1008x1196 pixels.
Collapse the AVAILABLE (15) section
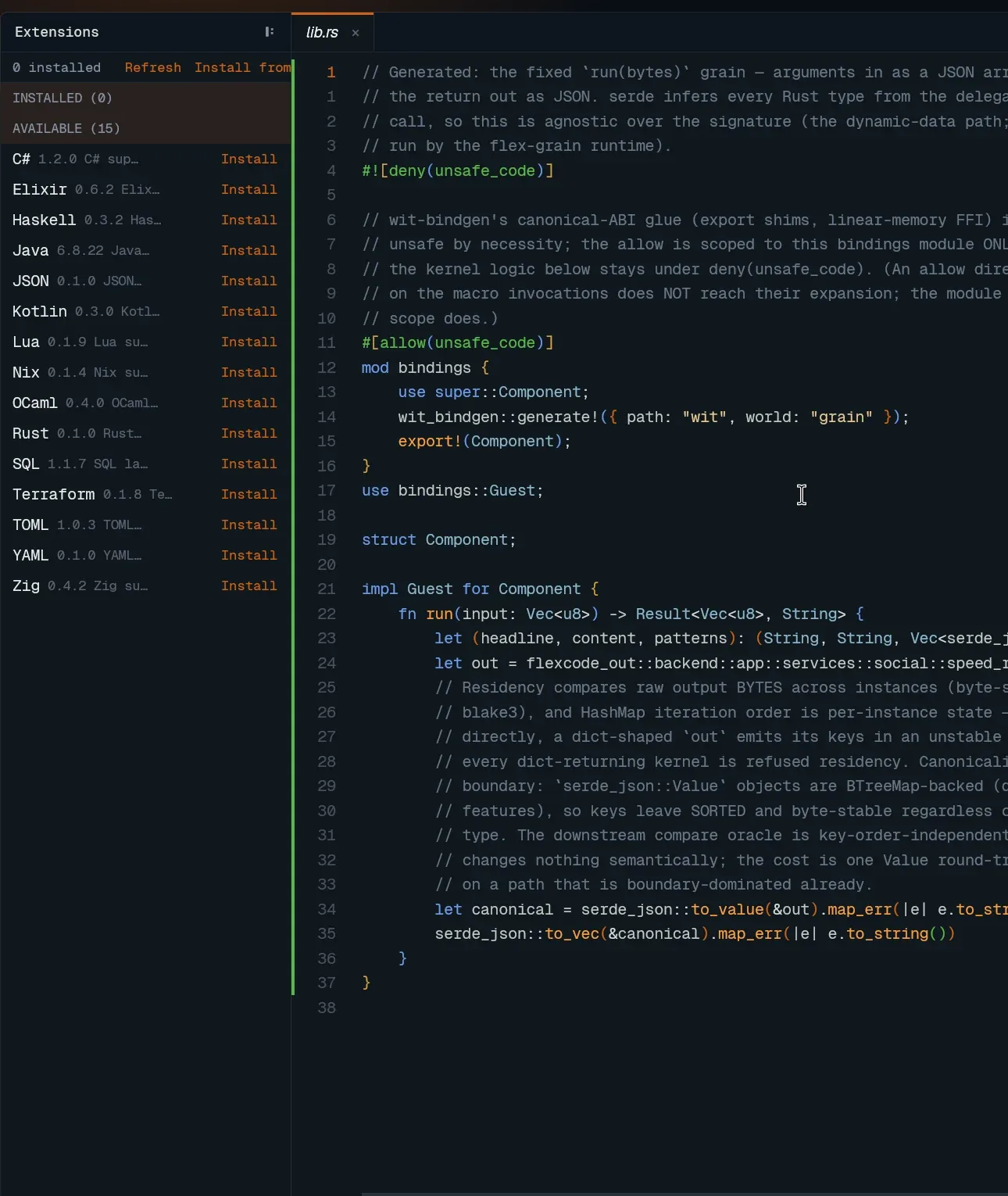145,128
